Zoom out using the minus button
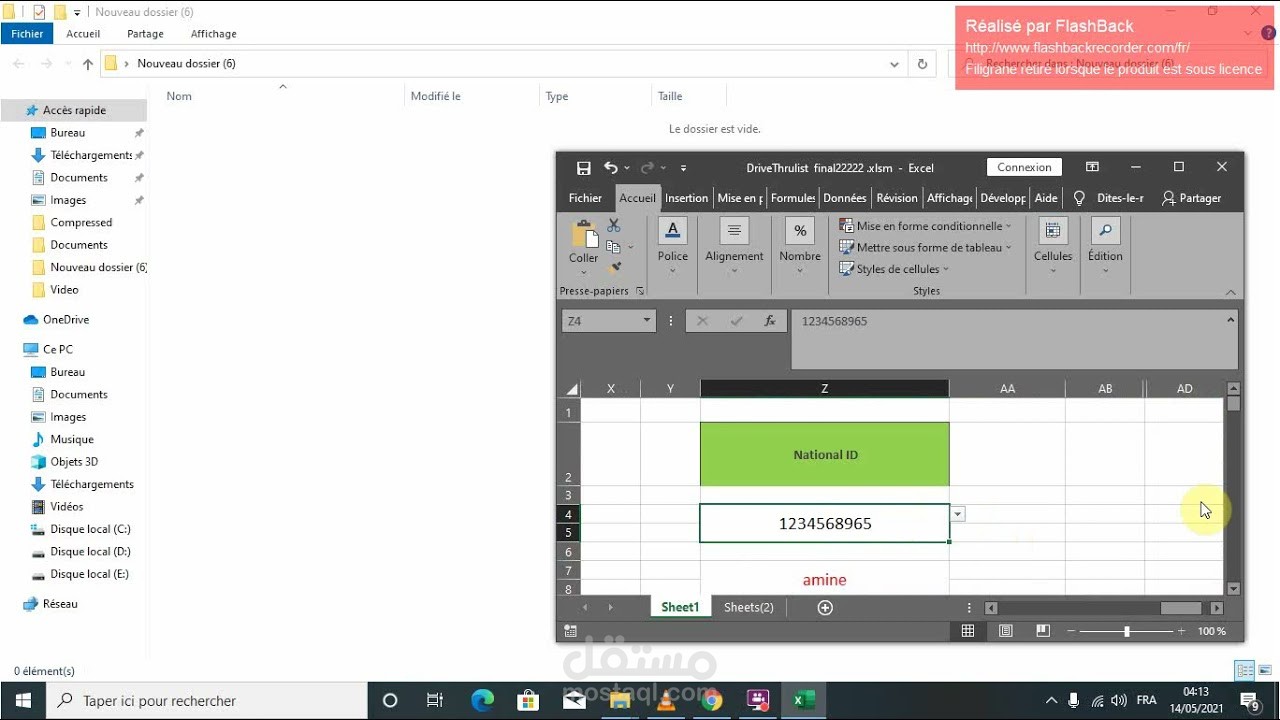 pos(1071,631)
